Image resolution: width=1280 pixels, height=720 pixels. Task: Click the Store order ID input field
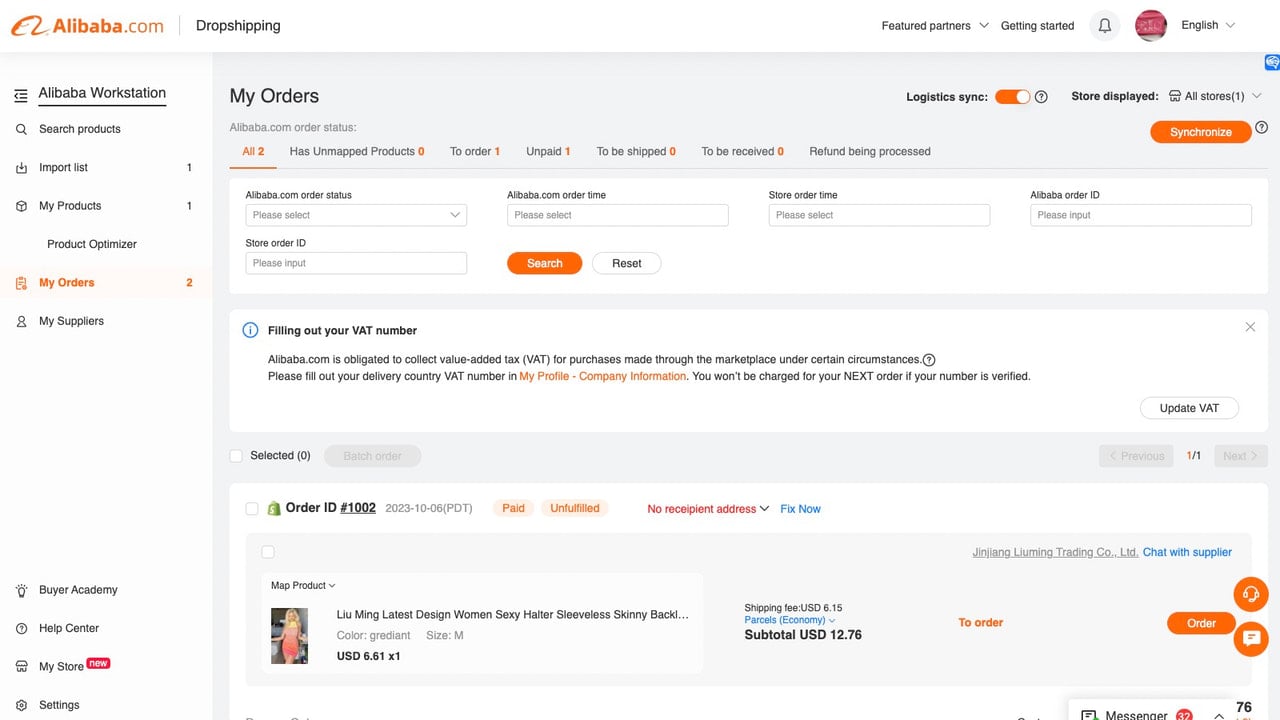tap(356, 263)
